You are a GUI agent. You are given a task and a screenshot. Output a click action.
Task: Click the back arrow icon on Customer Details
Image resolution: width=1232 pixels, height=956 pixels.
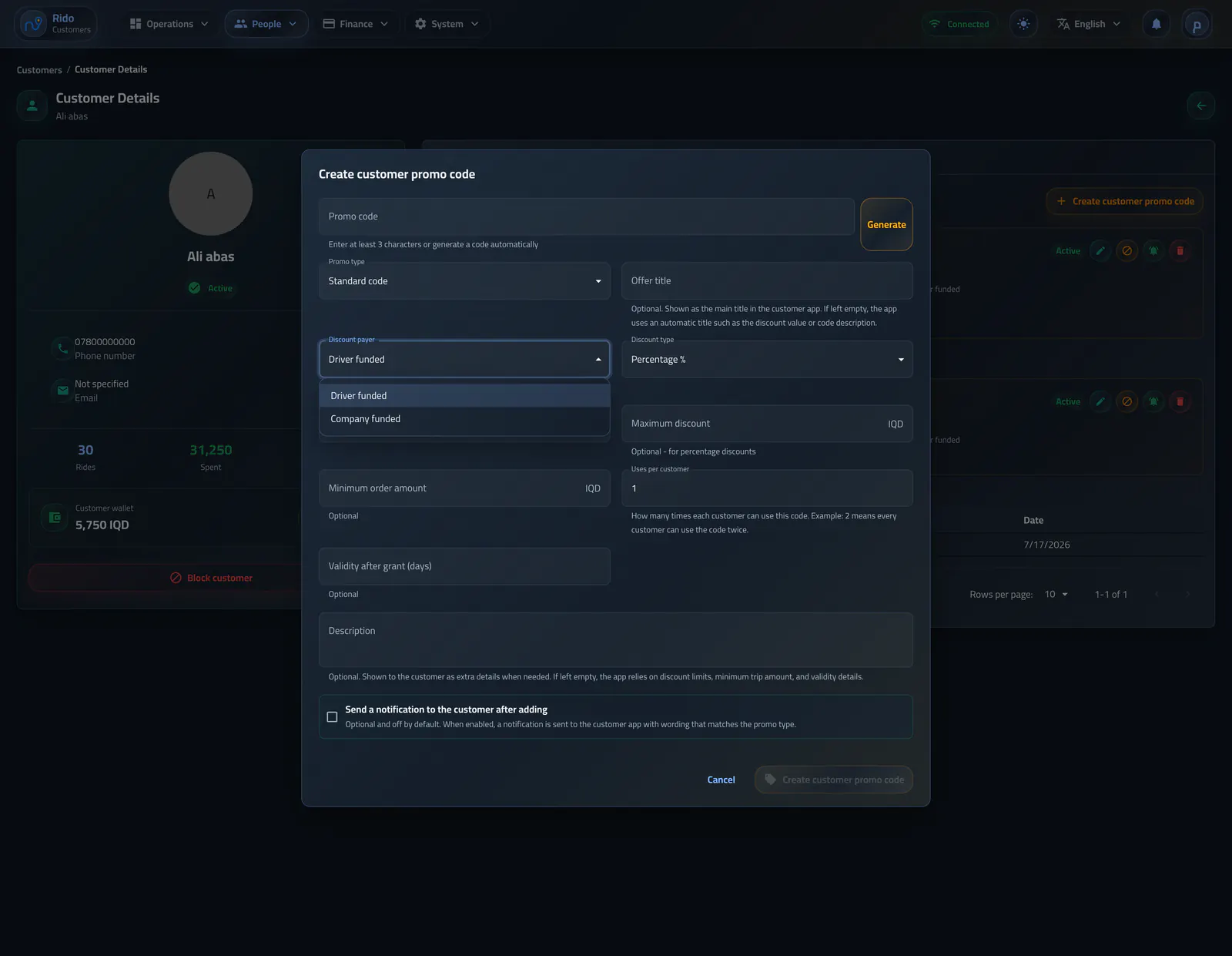[x=1201, y=106]
